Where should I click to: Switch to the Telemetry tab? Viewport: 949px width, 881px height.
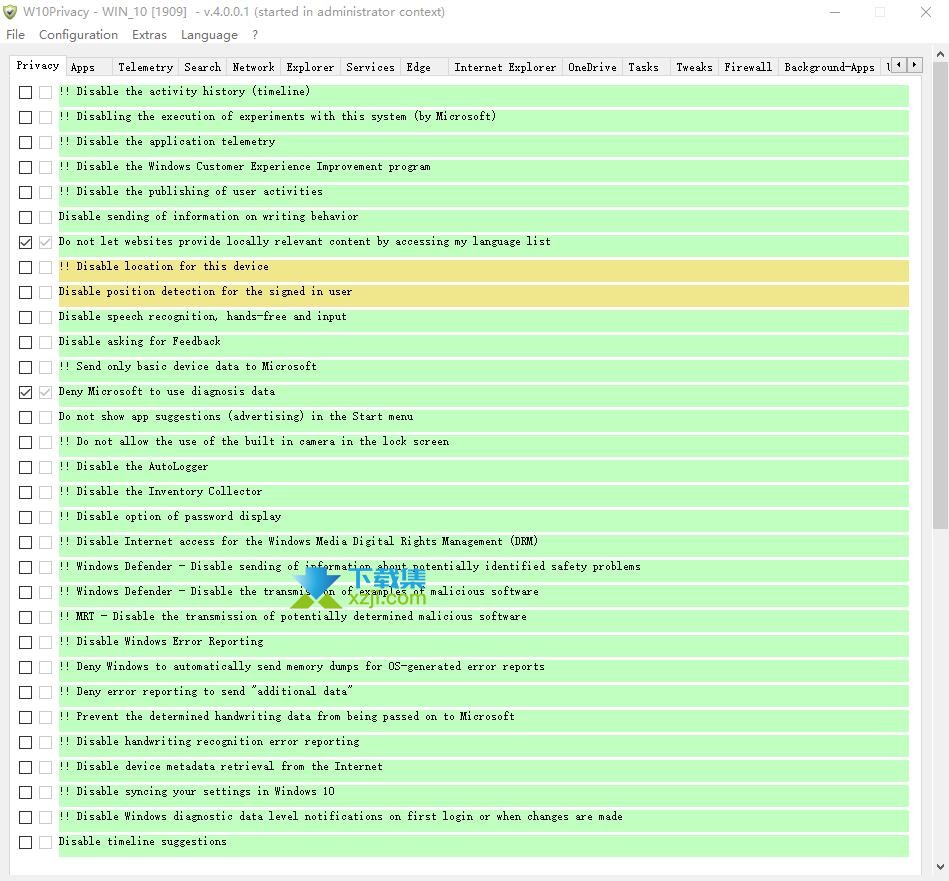[x=145, y=67]
